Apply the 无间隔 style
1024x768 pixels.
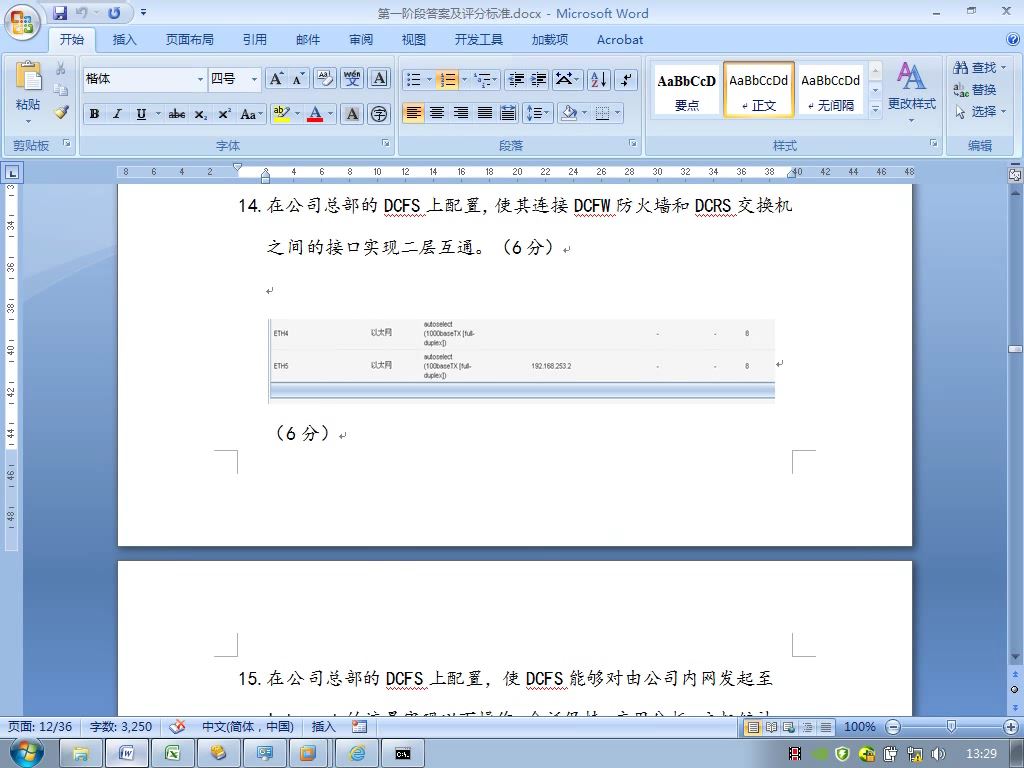pos(830,91)
